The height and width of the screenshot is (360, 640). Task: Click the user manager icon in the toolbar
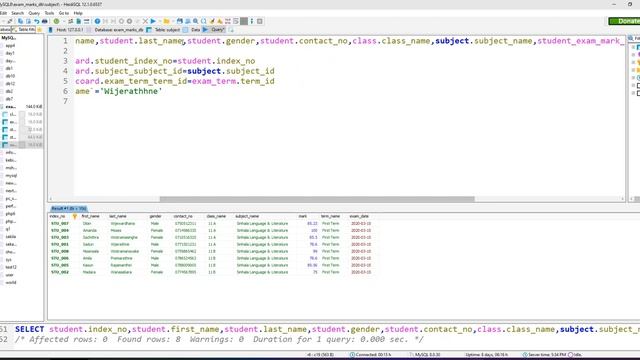point(71,21)
